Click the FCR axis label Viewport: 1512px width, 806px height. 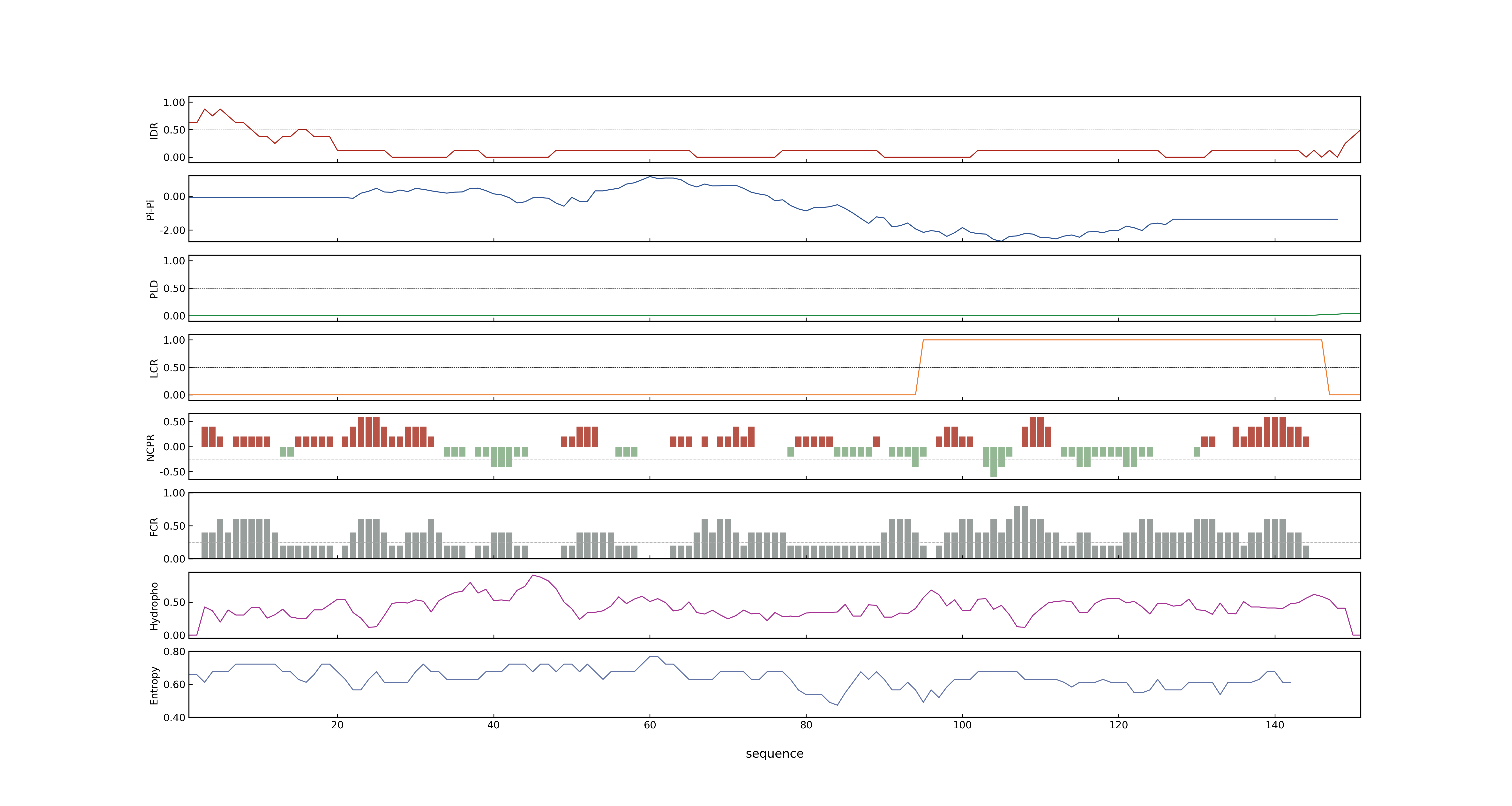coord(154,526)
